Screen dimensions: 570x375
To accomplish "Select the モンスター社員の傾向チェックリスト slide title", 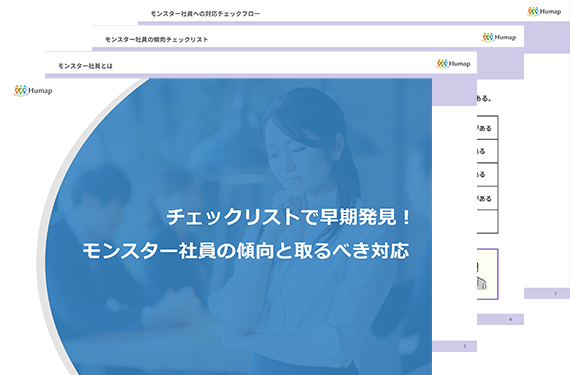I will point(156,40).
